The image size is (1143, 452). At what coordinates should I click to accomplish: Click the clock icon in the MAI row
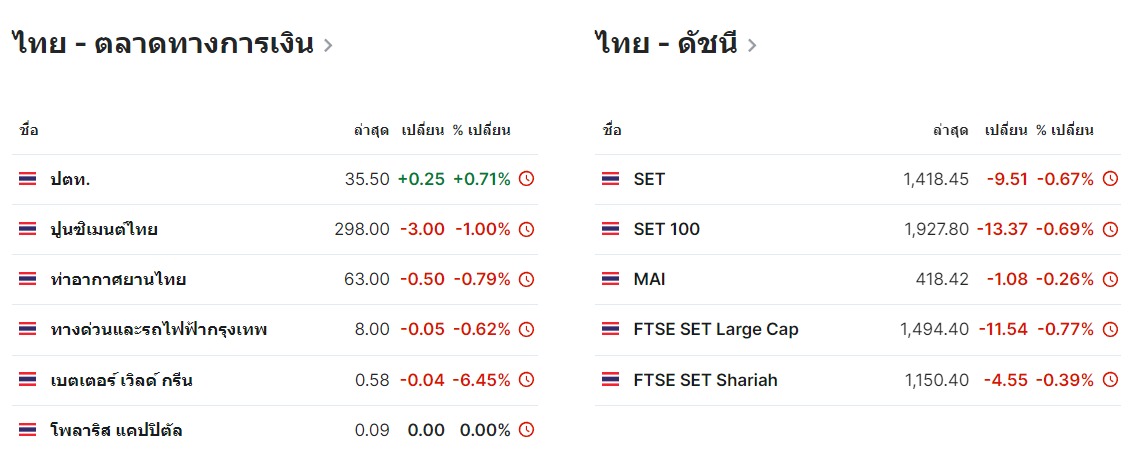click(x=1110, y=279)
